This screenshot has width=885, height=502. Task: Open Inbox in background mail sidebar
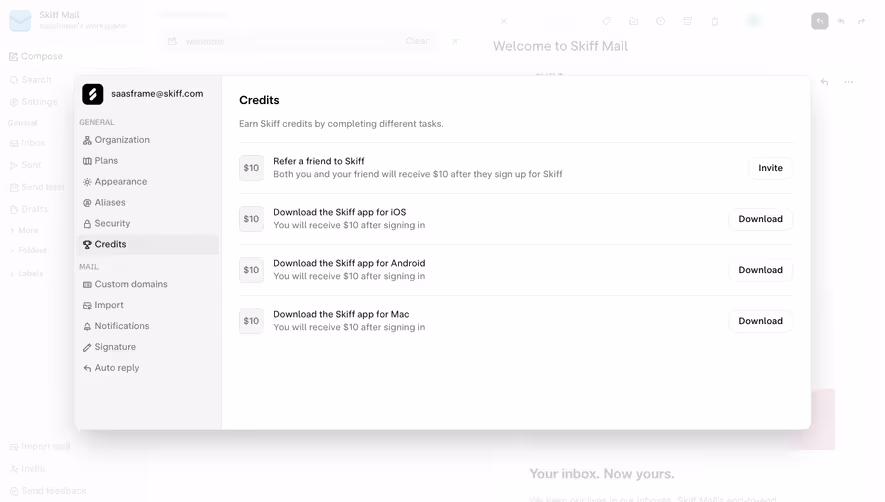28,143
